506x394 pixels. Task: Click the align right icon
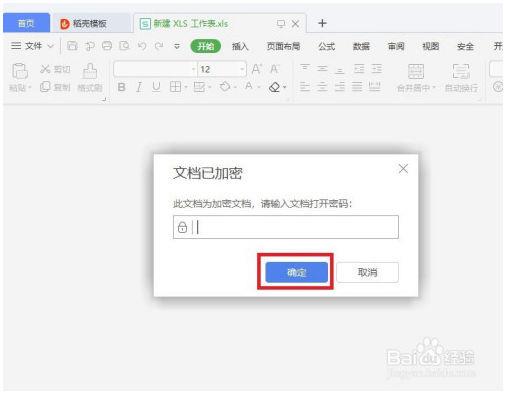coord(339,87)
